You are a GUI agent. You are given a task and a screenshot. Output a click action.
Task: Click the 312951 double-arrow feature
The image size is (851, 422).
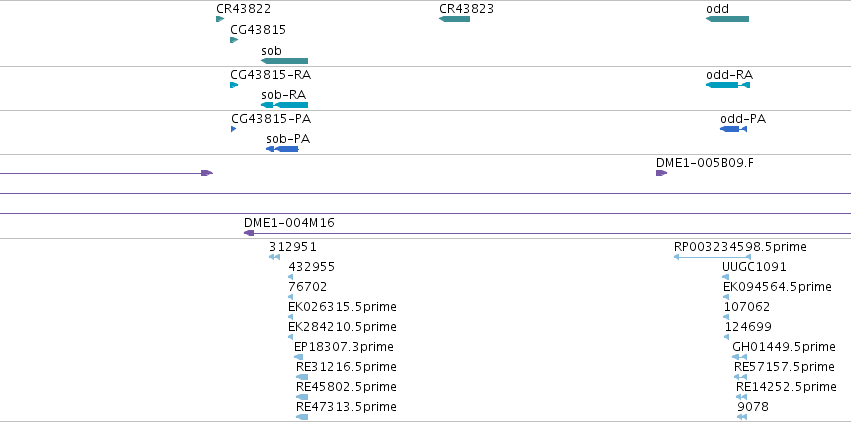coord(275,257)
